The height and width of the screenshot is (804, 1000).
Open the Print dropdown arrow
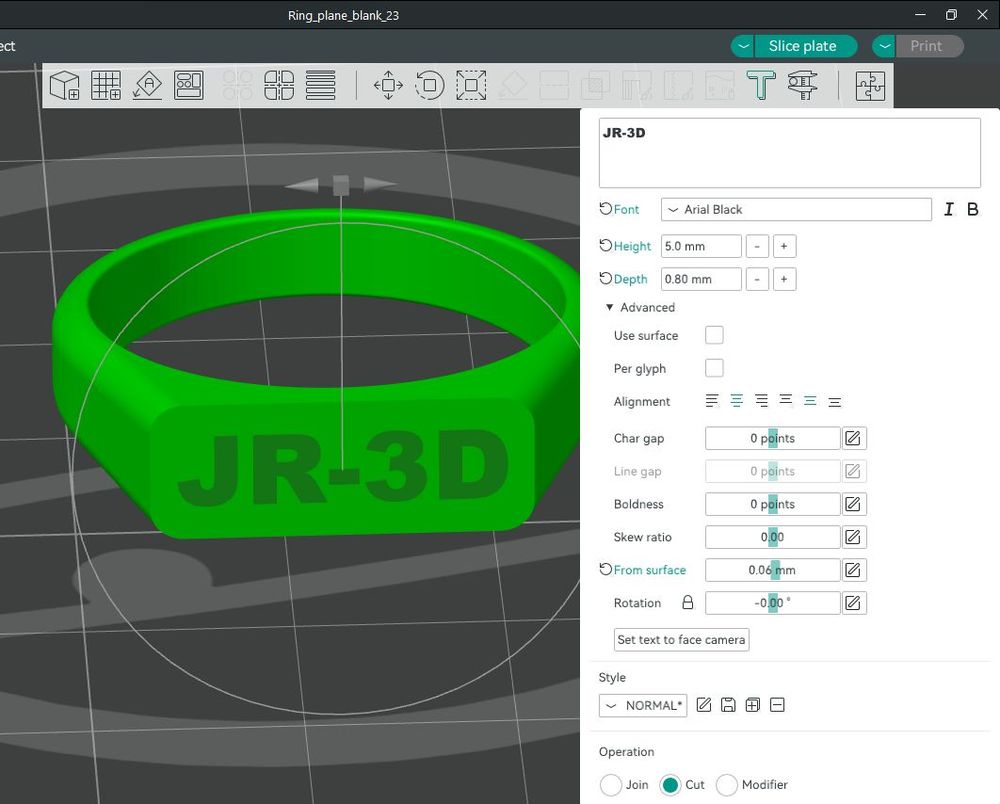tap(884, 46)
